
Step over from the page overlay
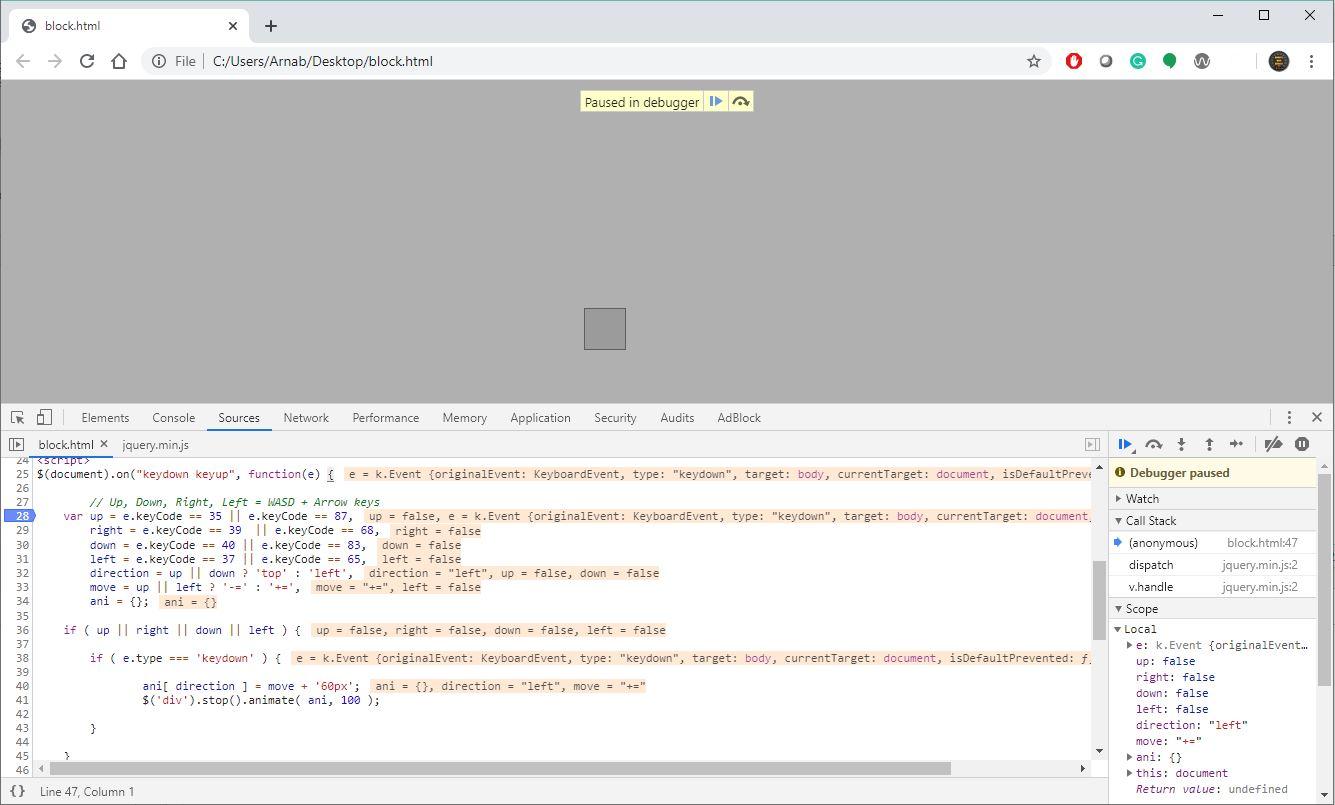coord(741,101)
